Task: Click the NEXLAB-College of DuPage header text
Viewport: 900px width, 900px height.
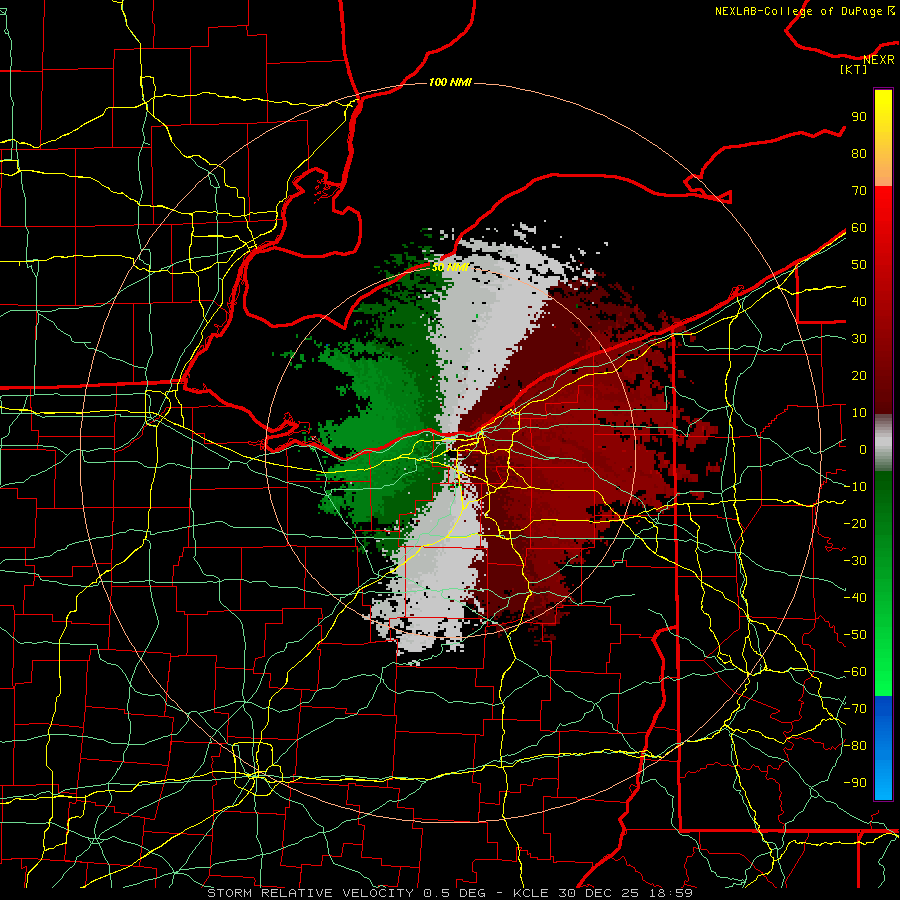Action: click(x=805, y=11)
